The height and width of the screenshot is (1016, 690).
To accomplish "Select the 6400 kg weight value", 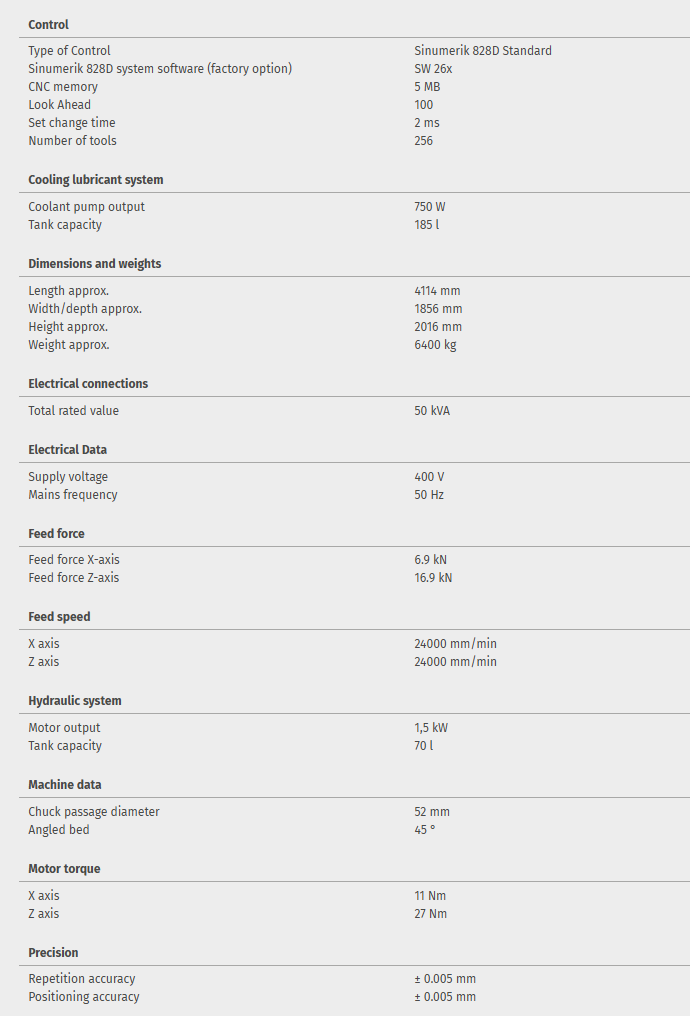I will pos(435,345).
